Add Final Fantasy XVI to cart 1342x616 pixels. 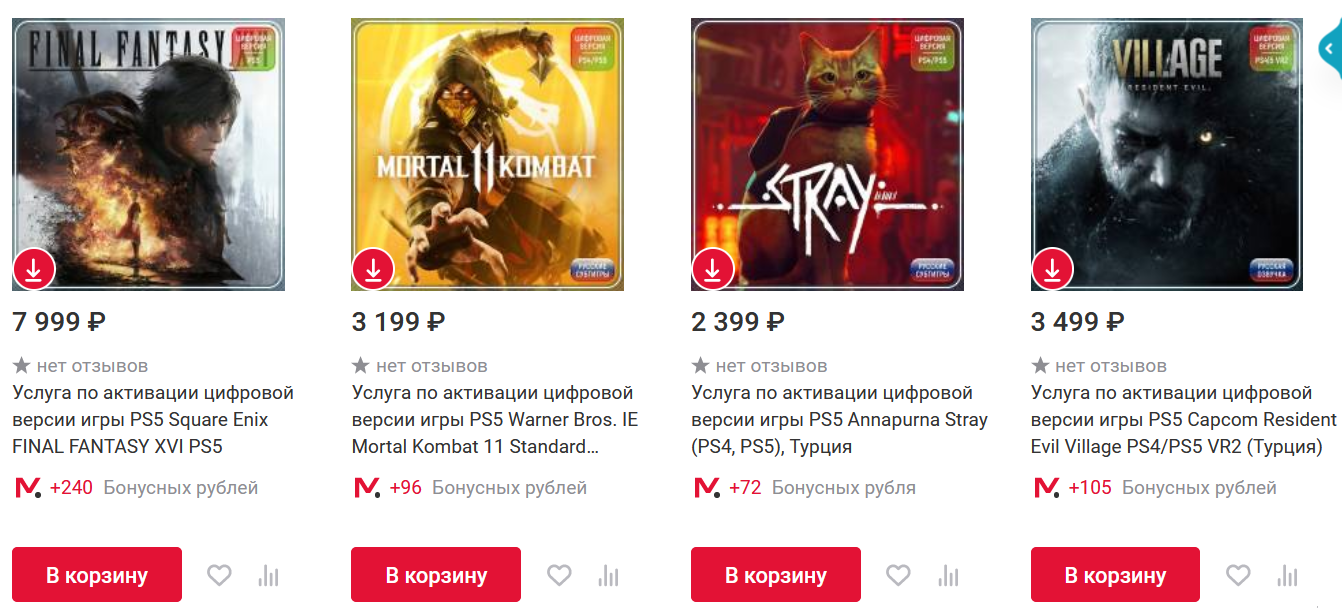(97, 575)
